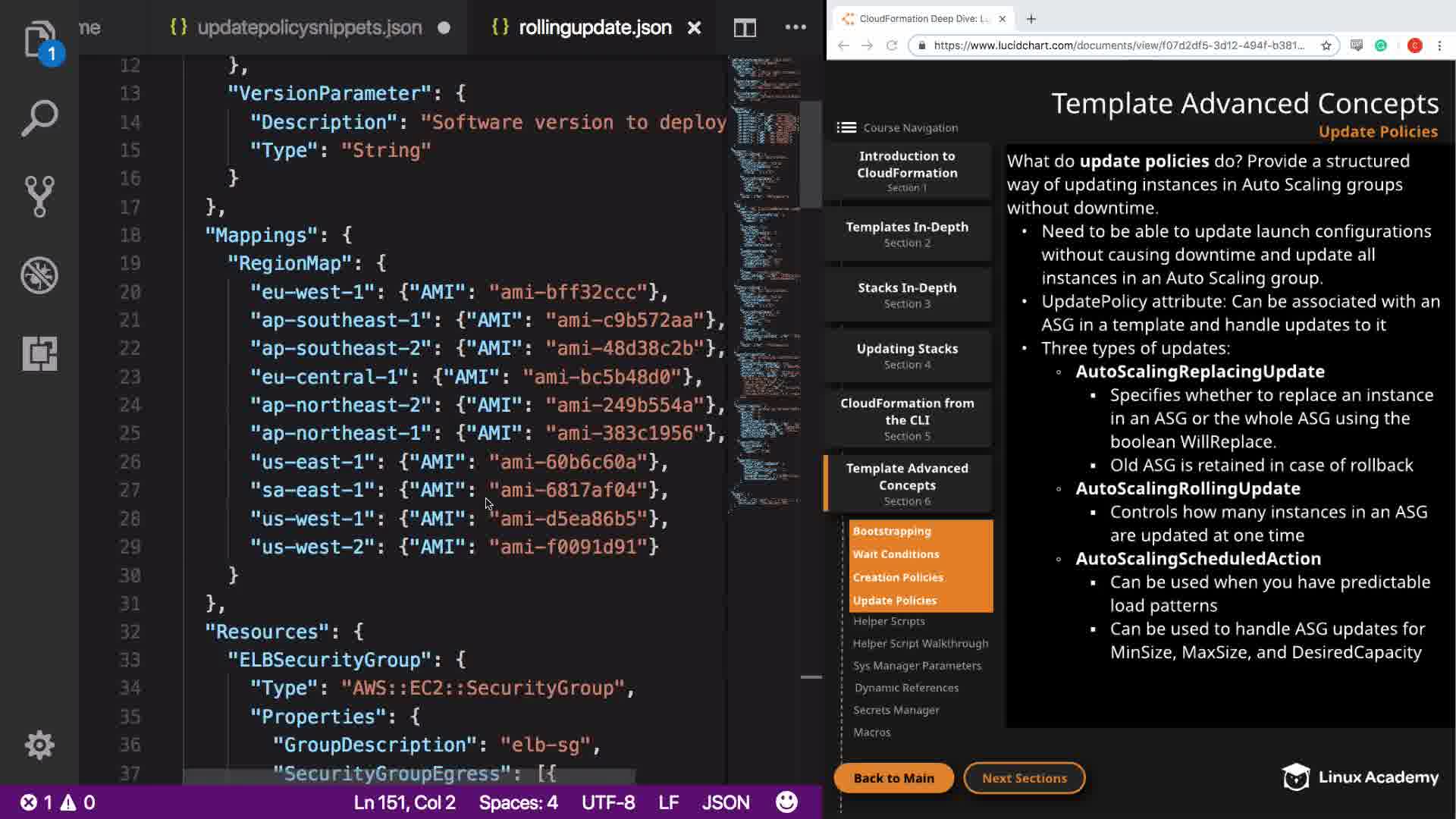The width and height of the screenshot is (1456, 819).
Task: Open the Manage gear icon
Action: pyautogui.click(x=39, y=745)
